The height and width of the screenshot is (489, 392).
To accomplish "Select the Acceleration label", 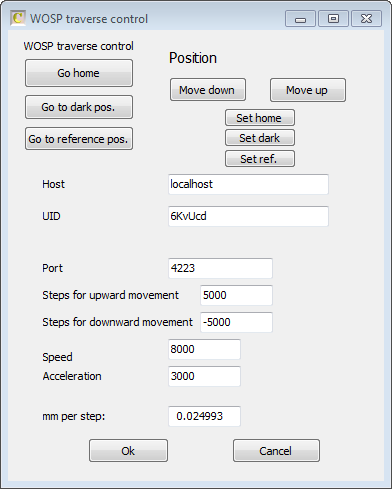I will [72, 376].
